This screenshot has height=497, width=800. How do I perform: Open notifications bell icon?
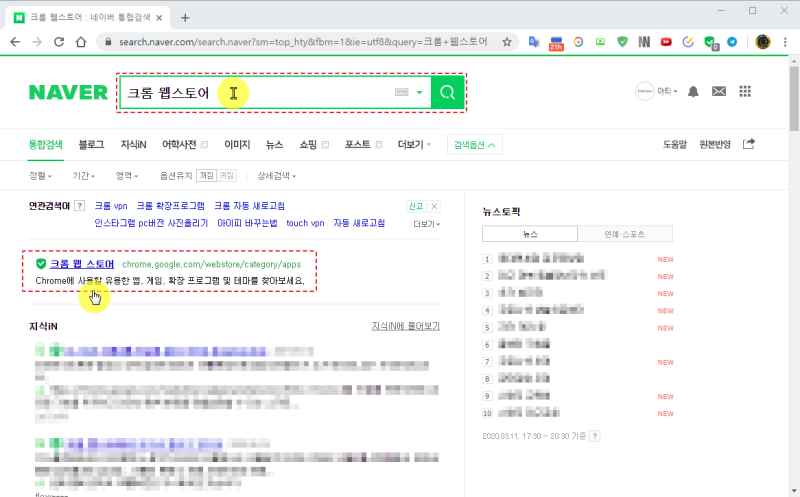click(x=693, y=91)
